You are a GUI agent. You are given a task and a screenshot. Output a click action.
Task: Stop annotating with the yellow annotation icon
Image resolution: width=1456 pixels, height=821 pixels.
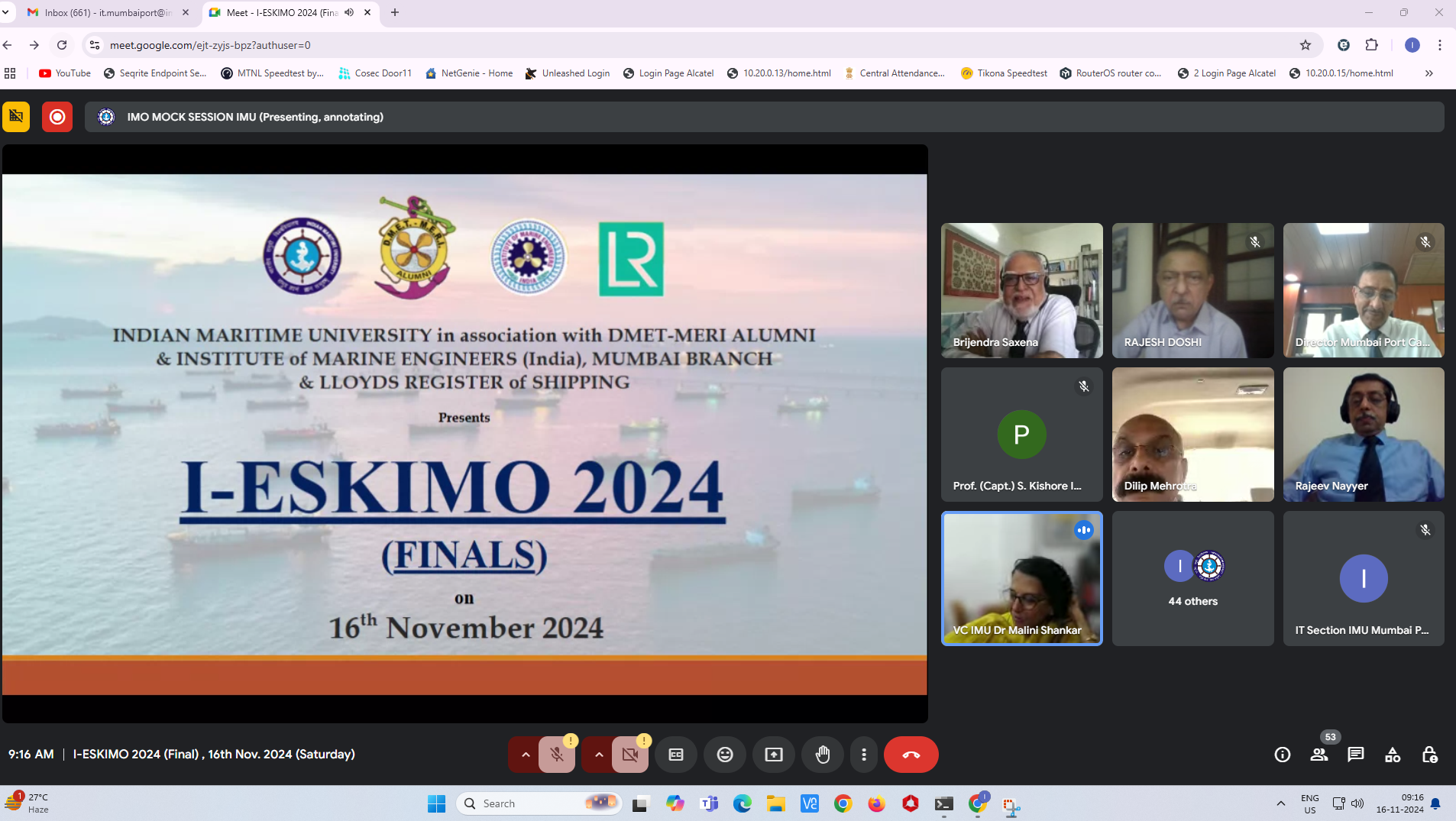[x=16, y=117]
